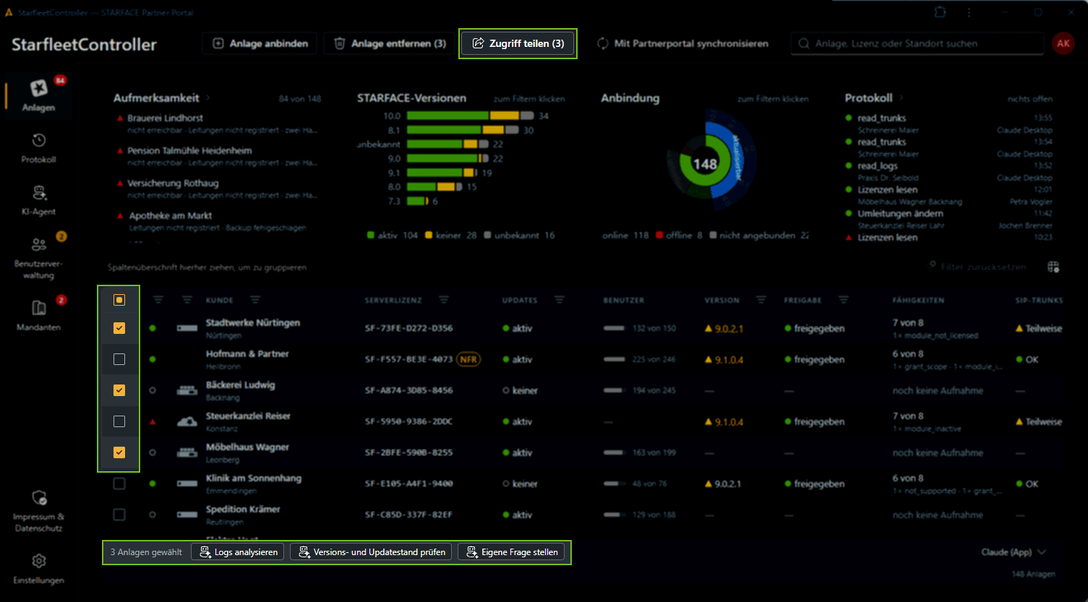Uncheck the Möbelhaus Wagner row checkbox
This screenshot has height=602, width=1088.
tap(119, 453)
